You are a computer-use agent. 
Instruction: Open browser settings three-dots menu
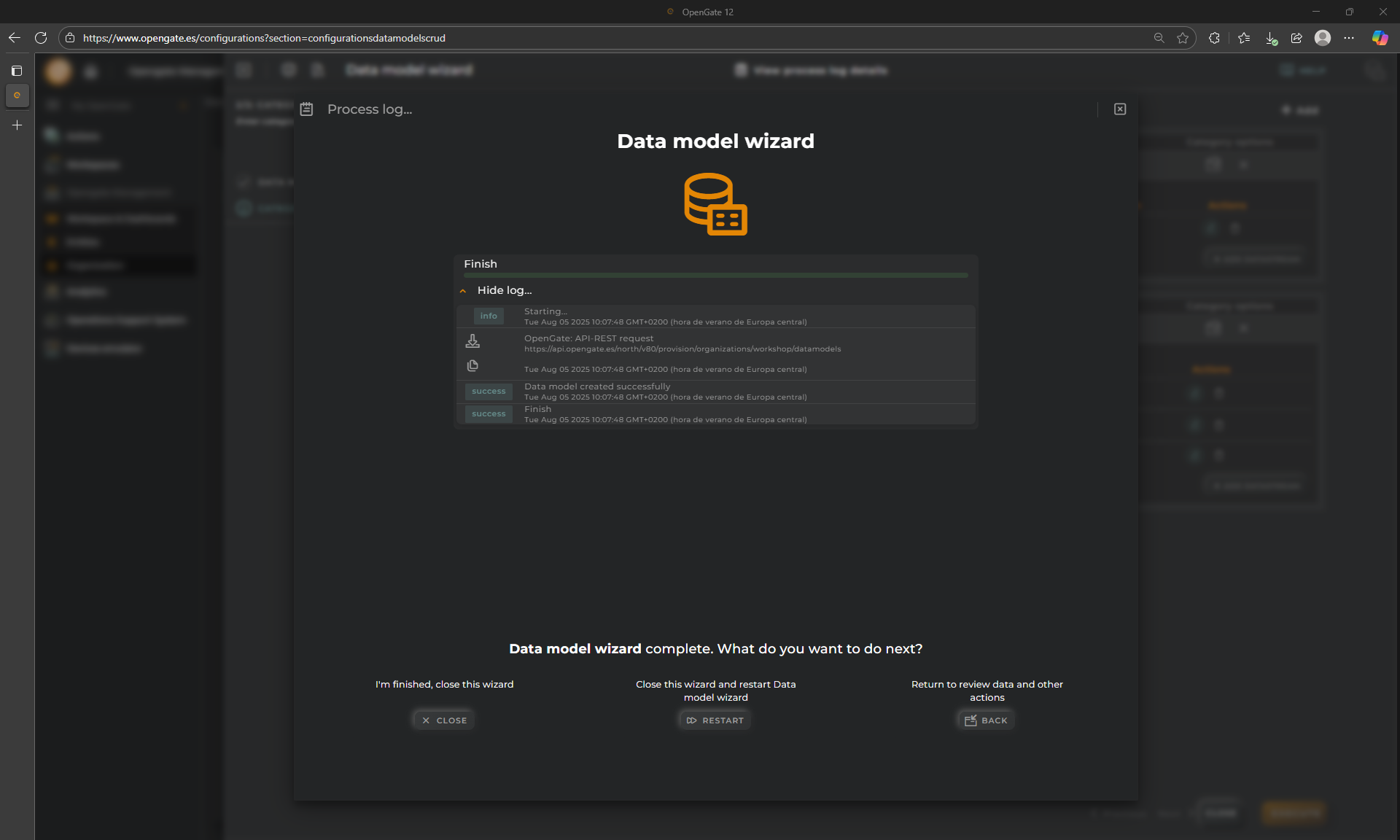coord(1349,38)
